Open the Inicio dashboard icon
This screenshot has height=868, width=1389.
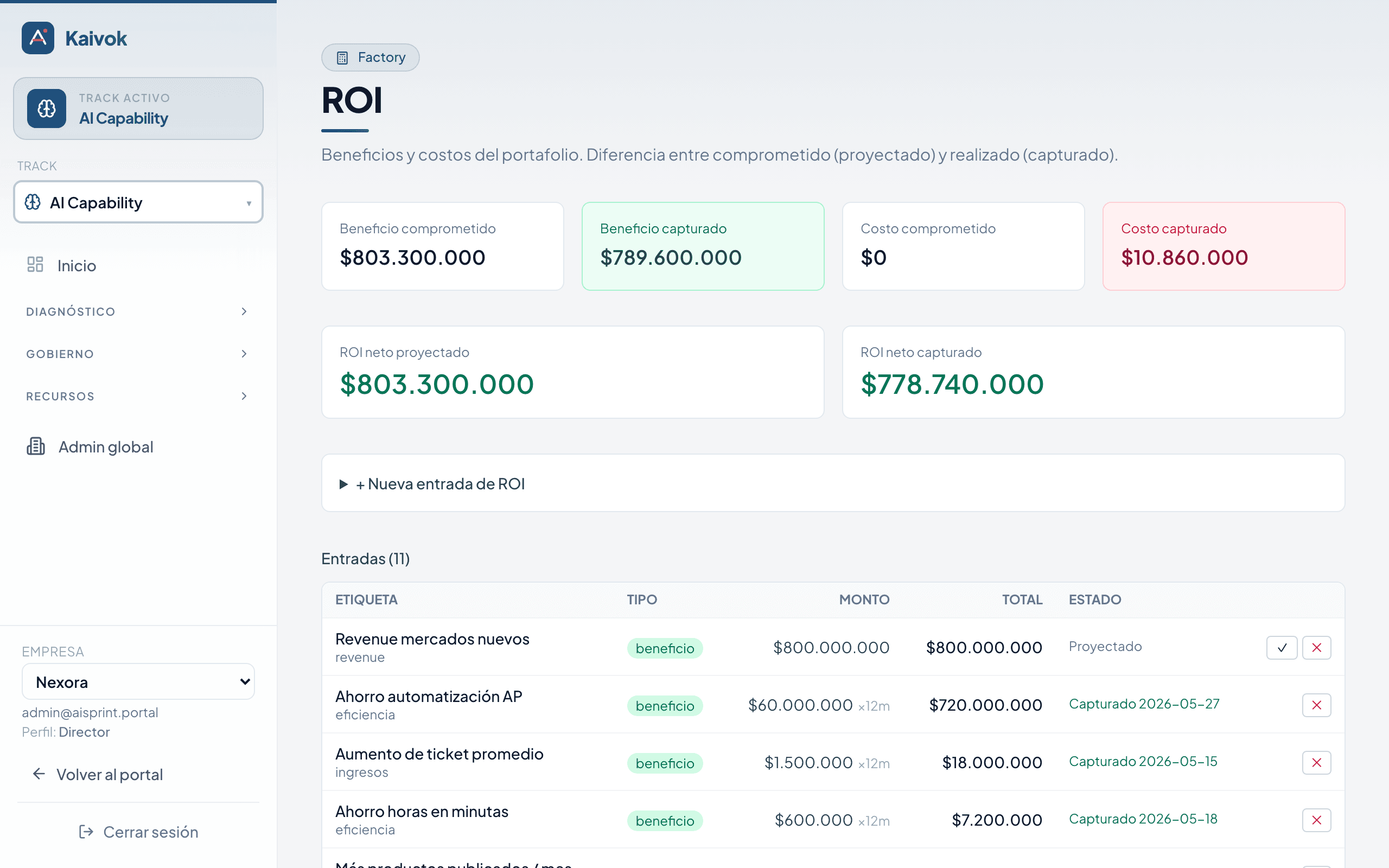(35, 265)
